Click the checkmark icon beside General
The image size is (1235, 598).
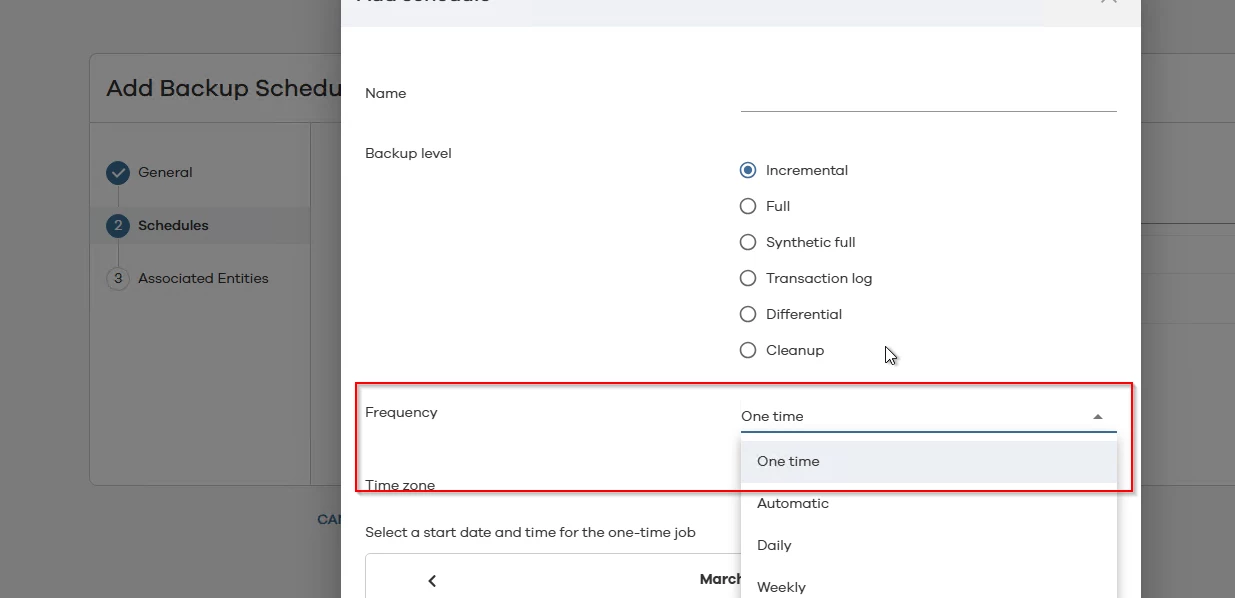[118, 173]
